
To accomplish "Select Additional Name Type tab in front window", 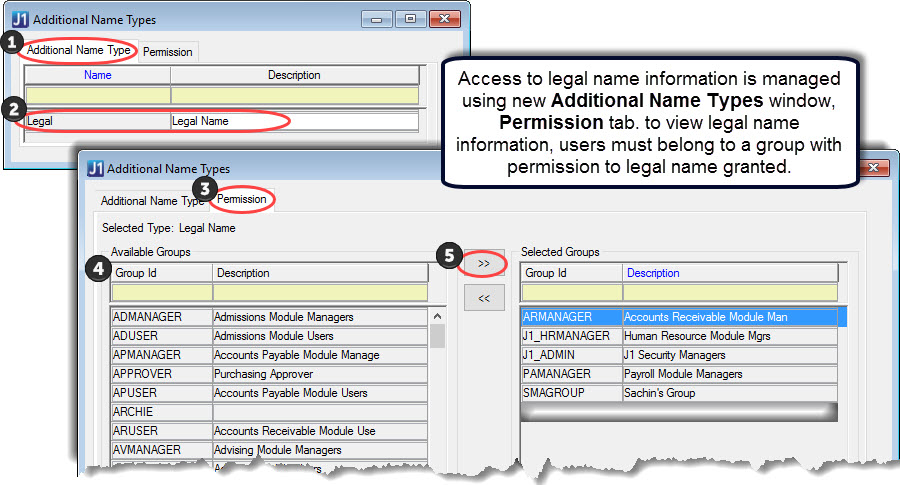I will [152, 201].
